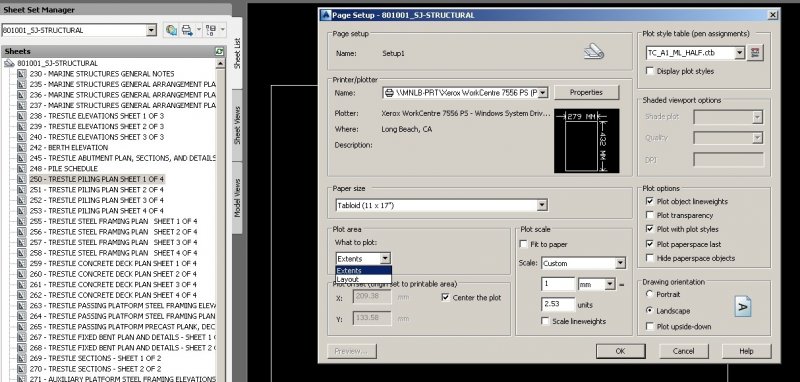The image size is (800, 382).
Task: Enable Display plot styles checkbox
Action: click(650, 71)
